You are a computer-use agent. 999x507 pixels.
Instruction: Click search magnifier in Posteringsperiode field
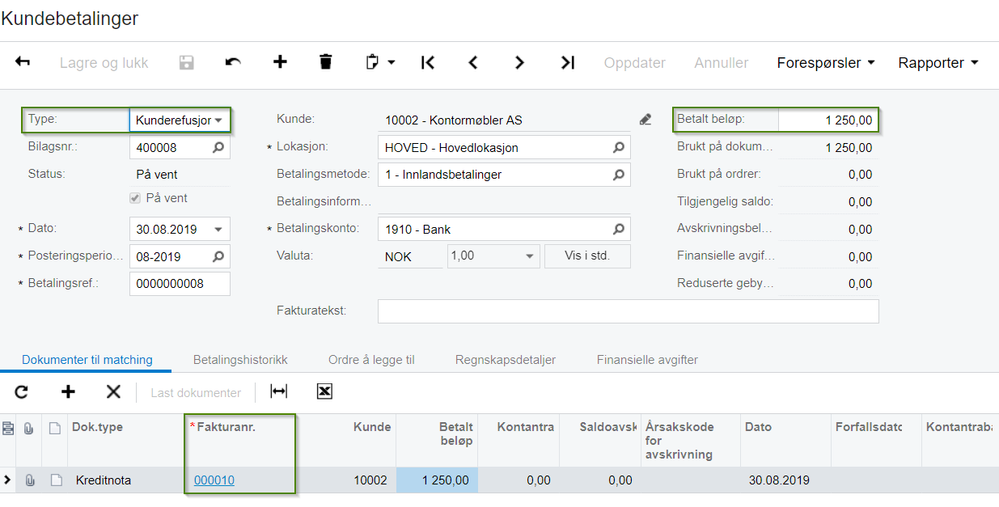tap(218, 257)
